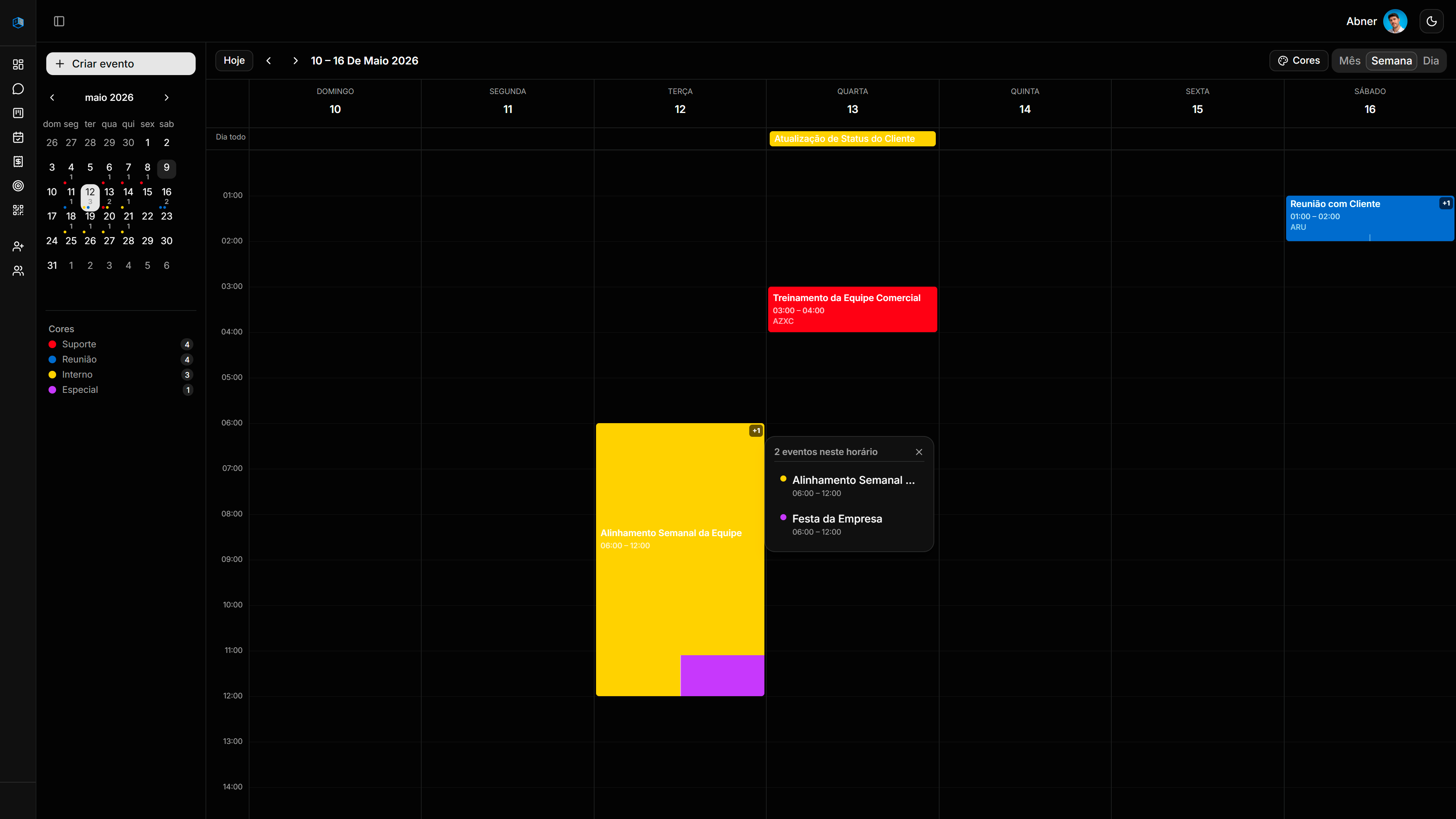Switch to Dia view
Image resolution: width=1456 pixels, height=819 pixels.
(1431, 61)
